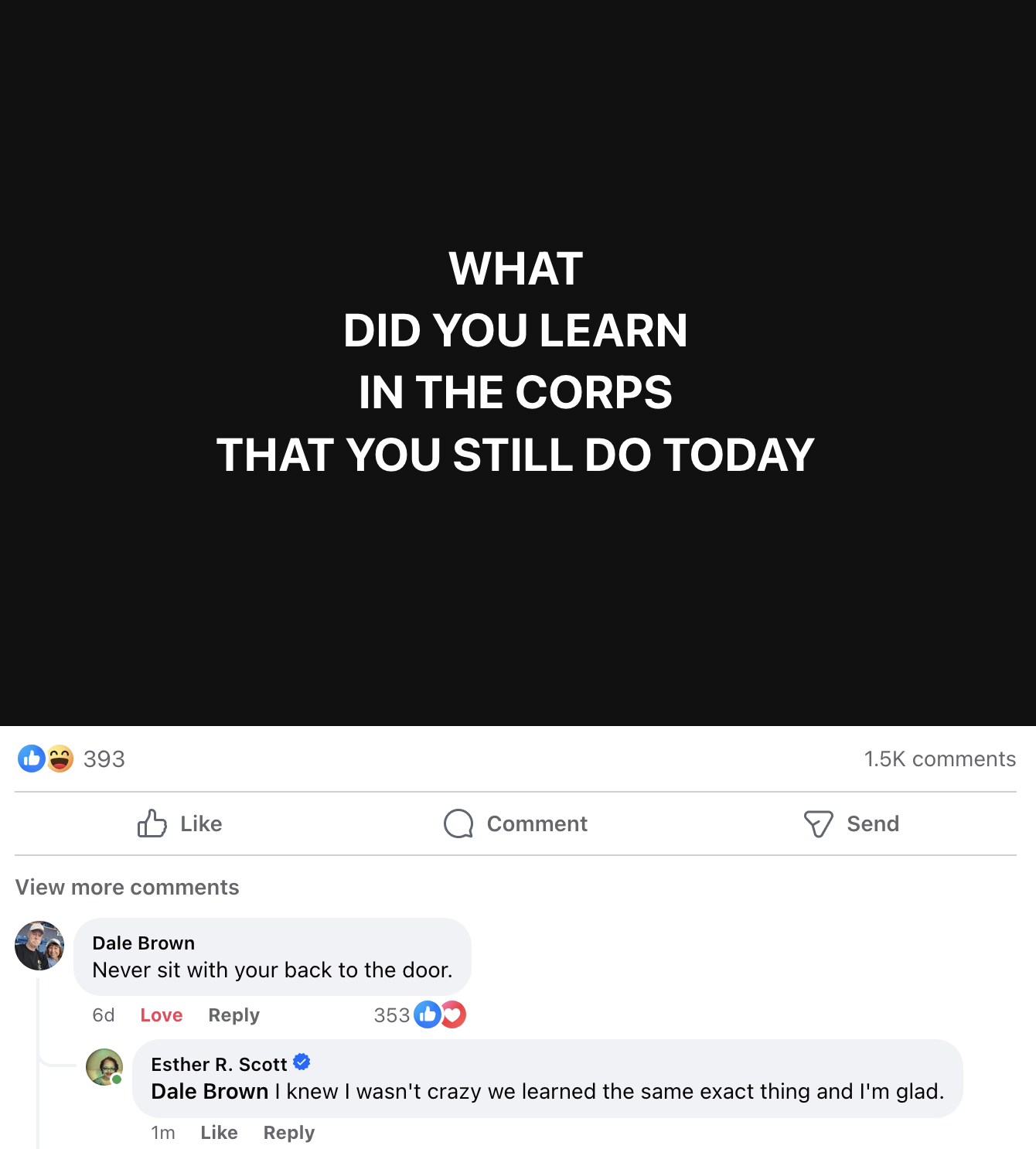Click Esther R. Scott's verified badge

302,1062
